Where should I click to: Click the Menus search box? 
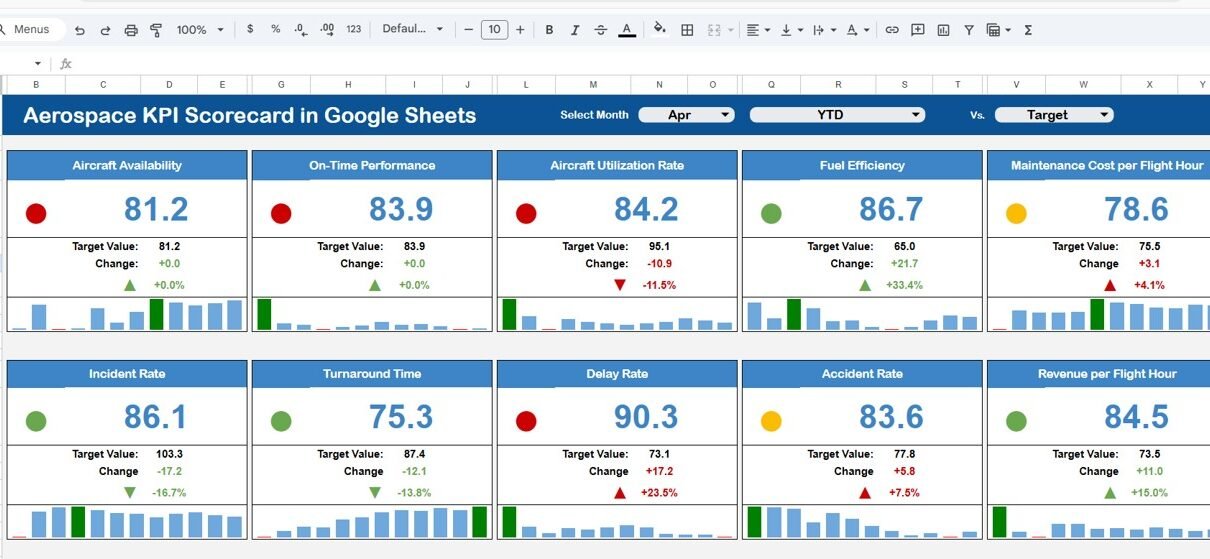click(x=32, y=30)
